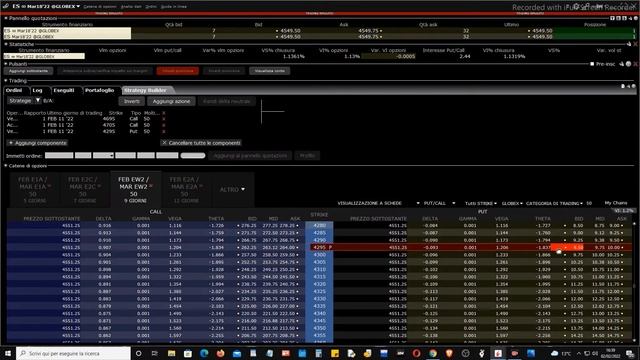Toggle the Pre-insc checkbox
The height and width of the screenshot is (360, 640).
pos(592,64)
